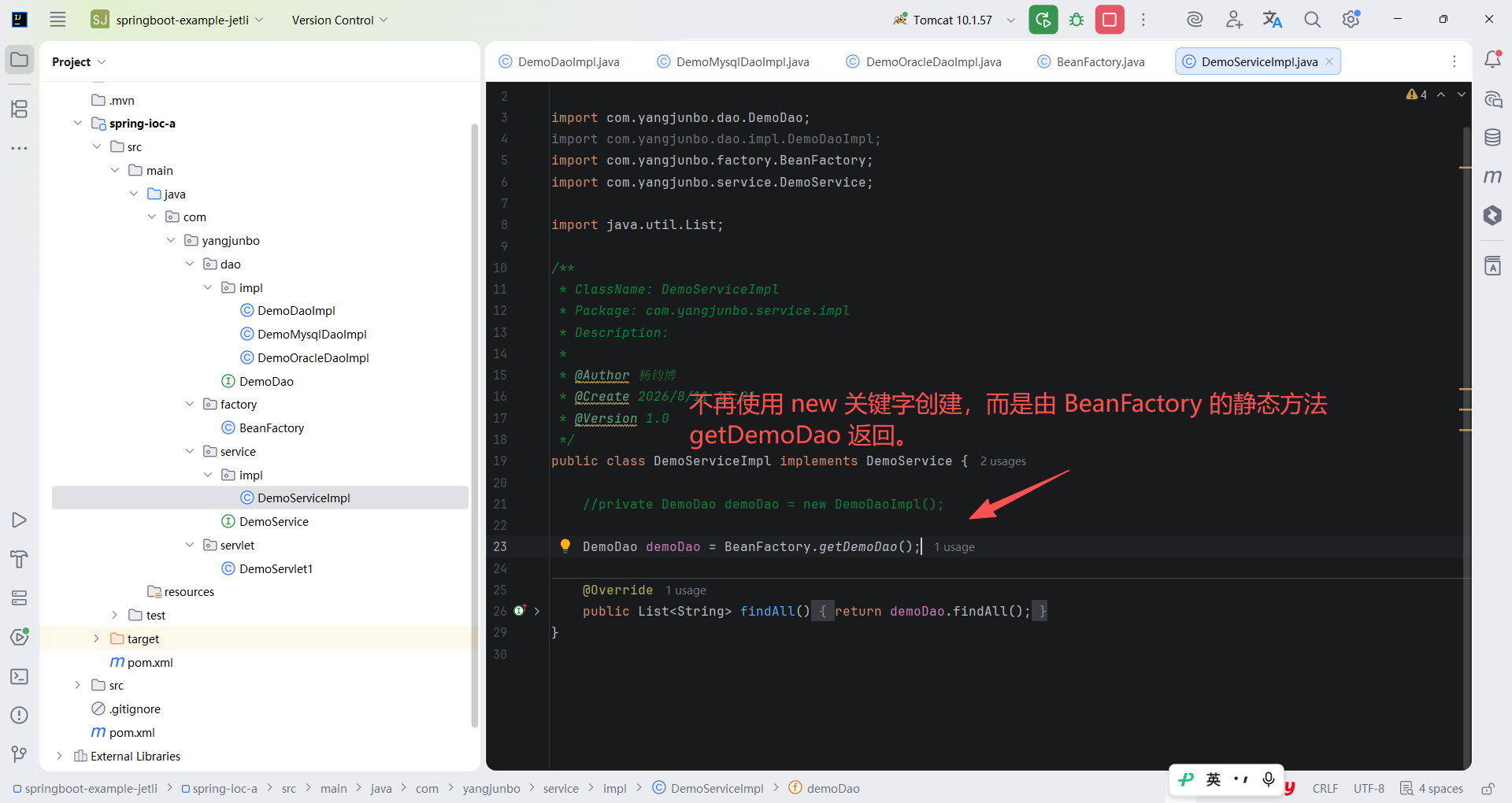Viewport: 1512px width, 803px height.
Task: Stop the running Tomcat server
Action: tap(1110, 20)
